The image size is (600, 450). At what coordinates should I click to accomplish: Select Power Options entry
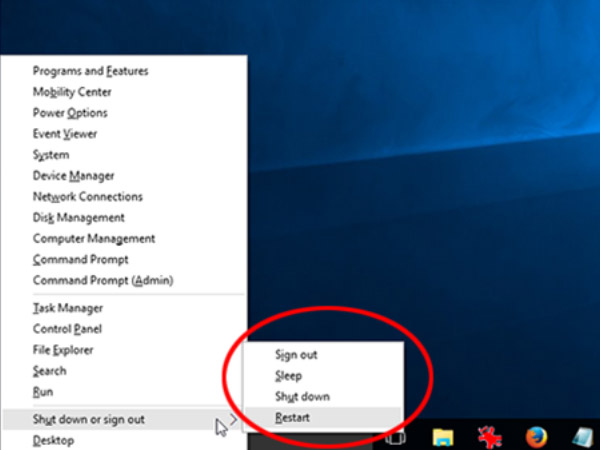coord(70,113)
